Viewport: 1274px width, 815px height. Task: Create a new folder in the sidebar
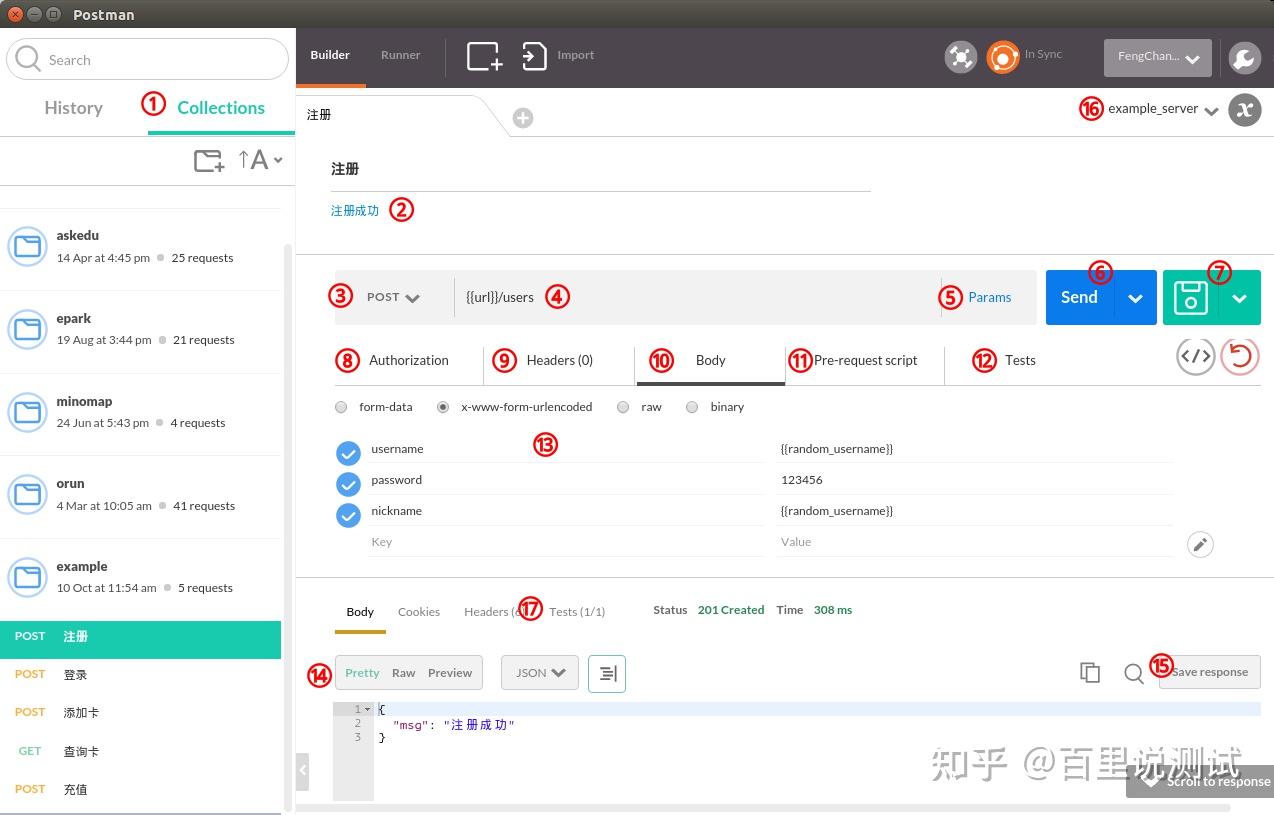click(x=208, y=160)
